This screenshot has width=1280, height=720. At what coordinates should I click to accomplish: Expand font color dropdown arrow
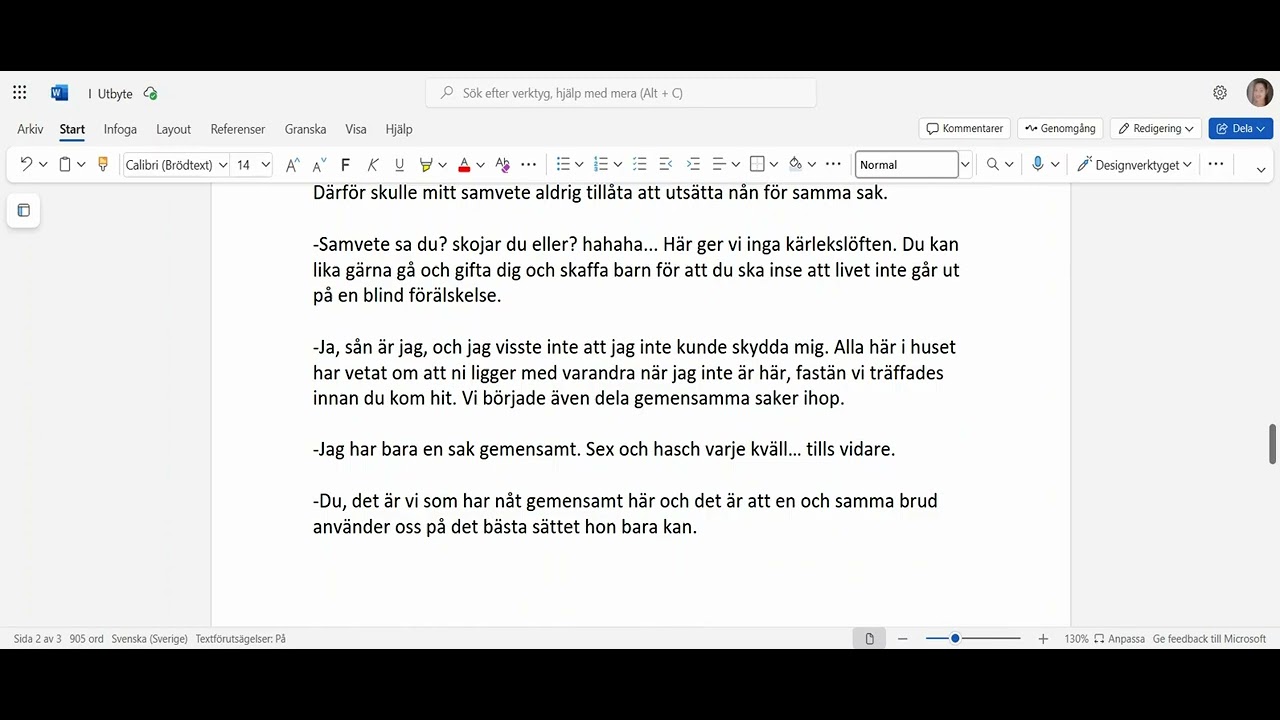coord(480,165)
